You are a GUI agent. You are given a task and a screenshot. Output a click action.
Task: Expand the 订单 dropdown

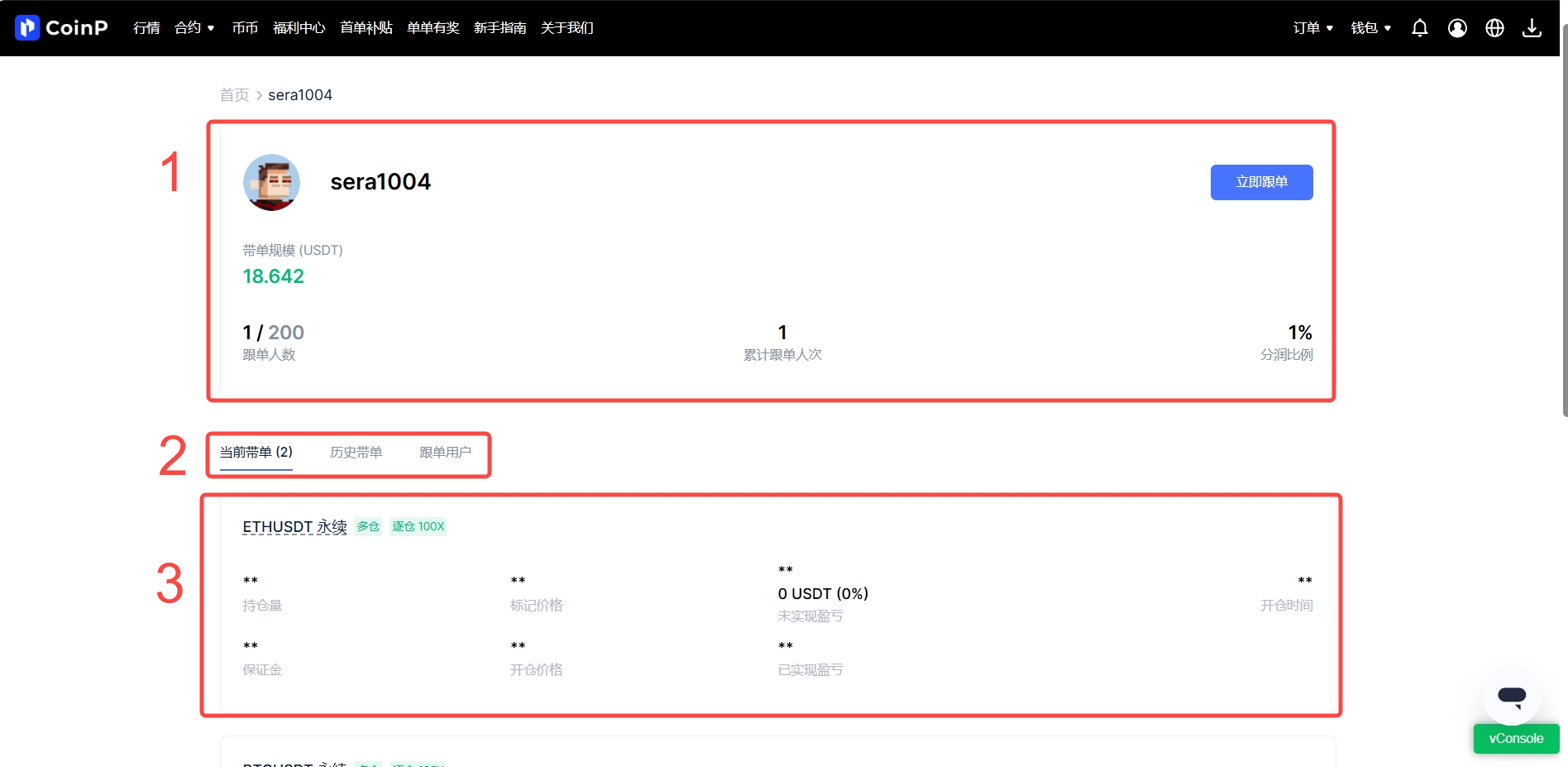click(x=1312, y=28)
